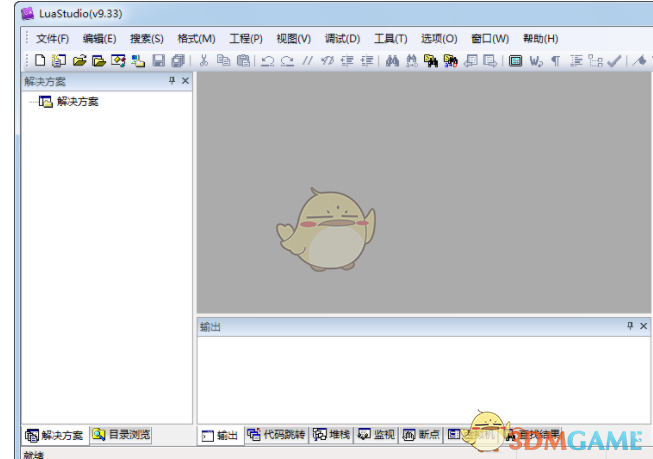
Task: Switch to the 堆栈 tab
Action: 331,435
